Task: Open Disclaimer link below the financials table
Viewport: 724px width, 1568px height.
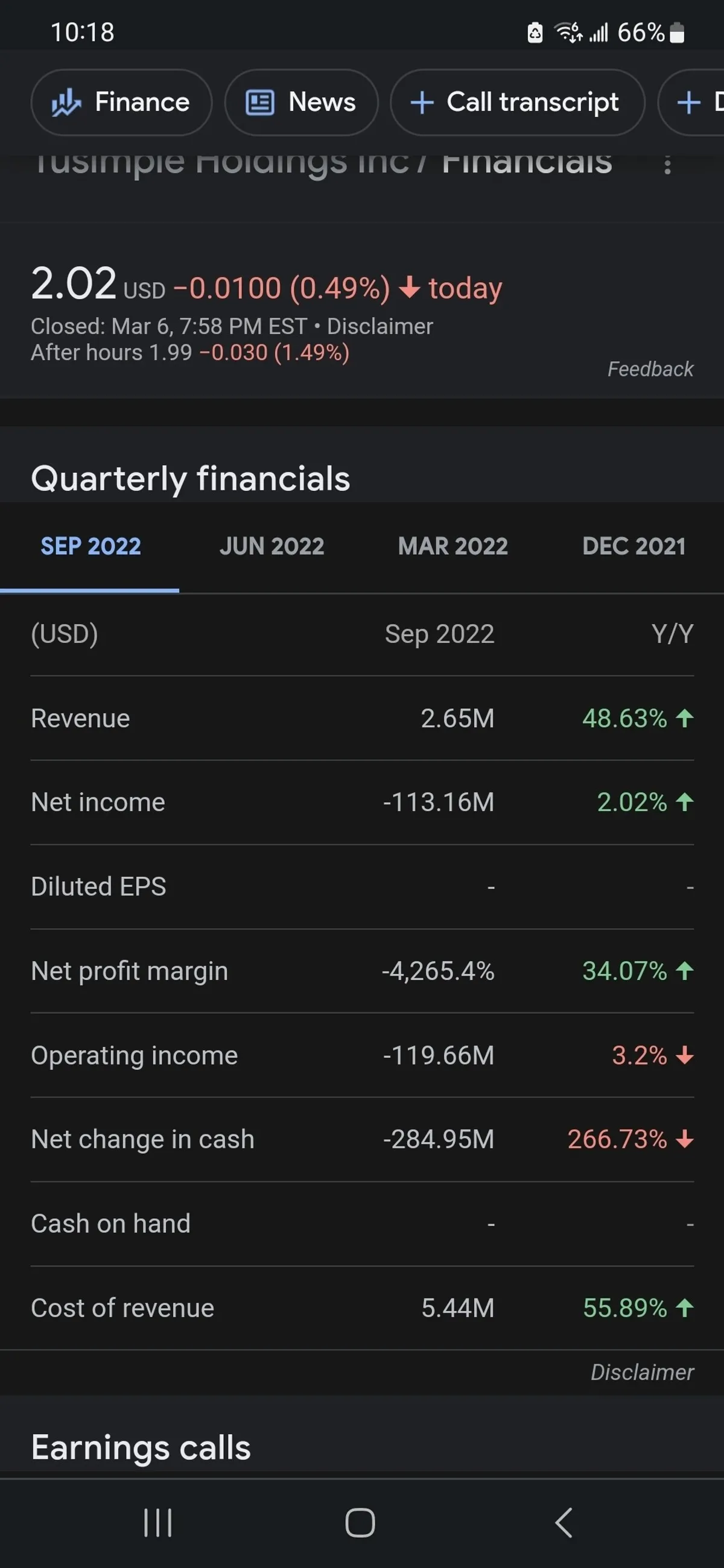Action: [642, 1372]
